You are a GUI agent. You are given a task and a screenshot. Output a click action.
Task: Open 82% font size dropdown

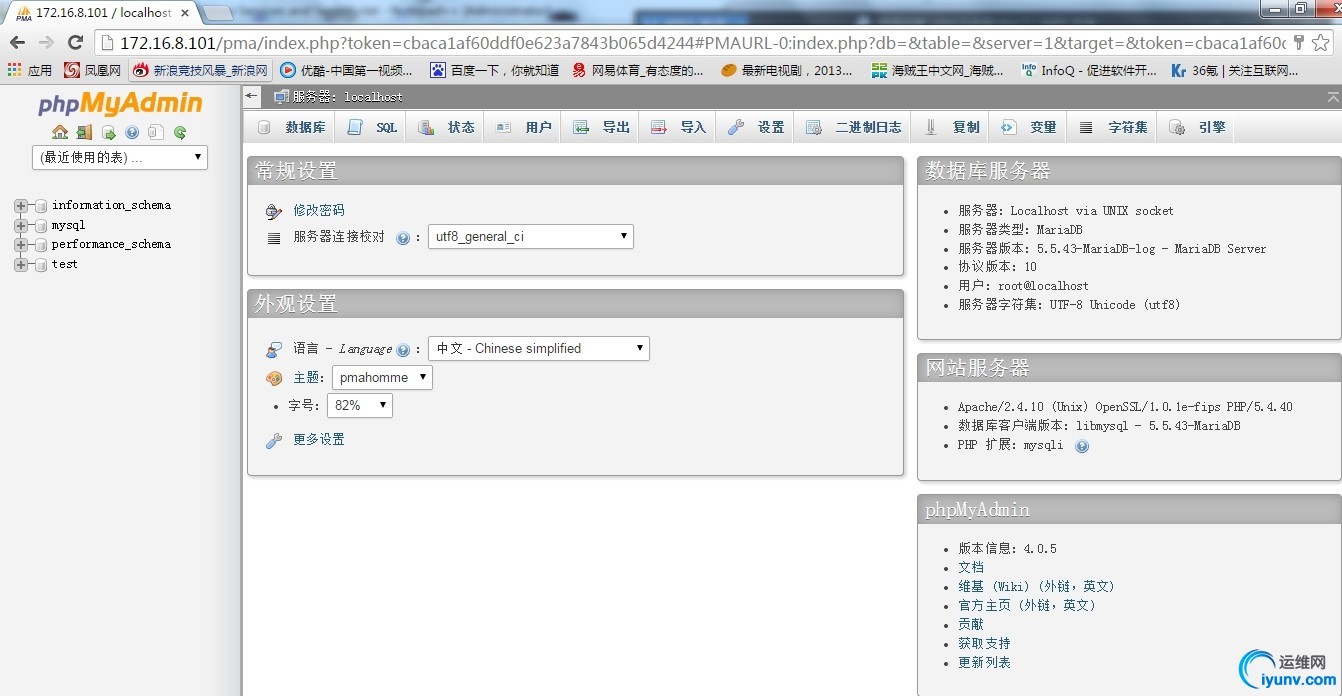coord(359,405)
